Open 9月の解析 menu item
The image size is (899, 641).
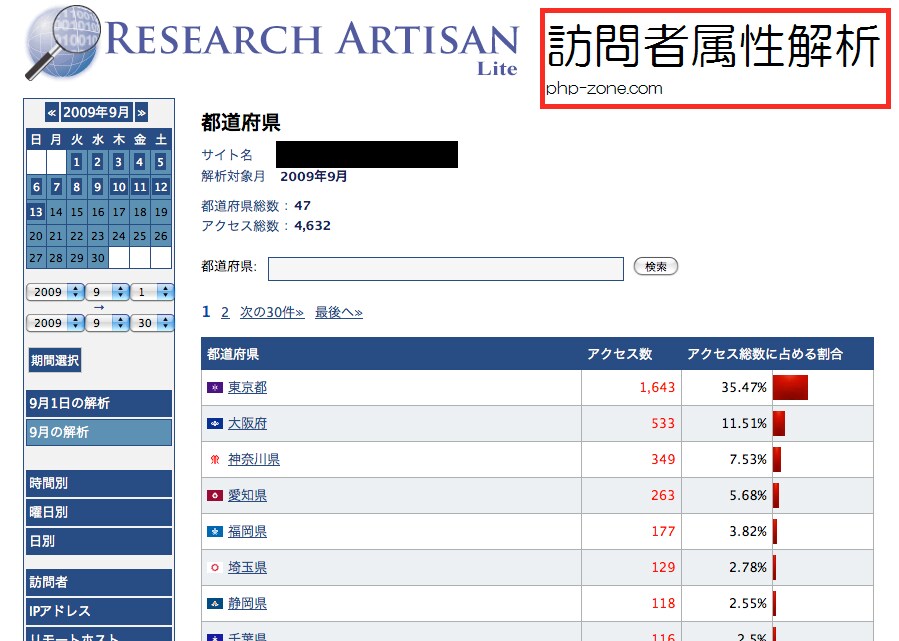pos(99,432)
